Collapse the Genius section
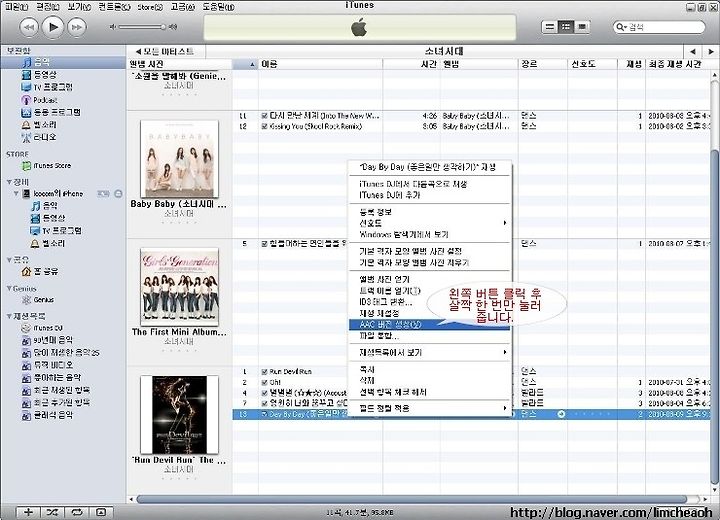 [x=9, y=288]
